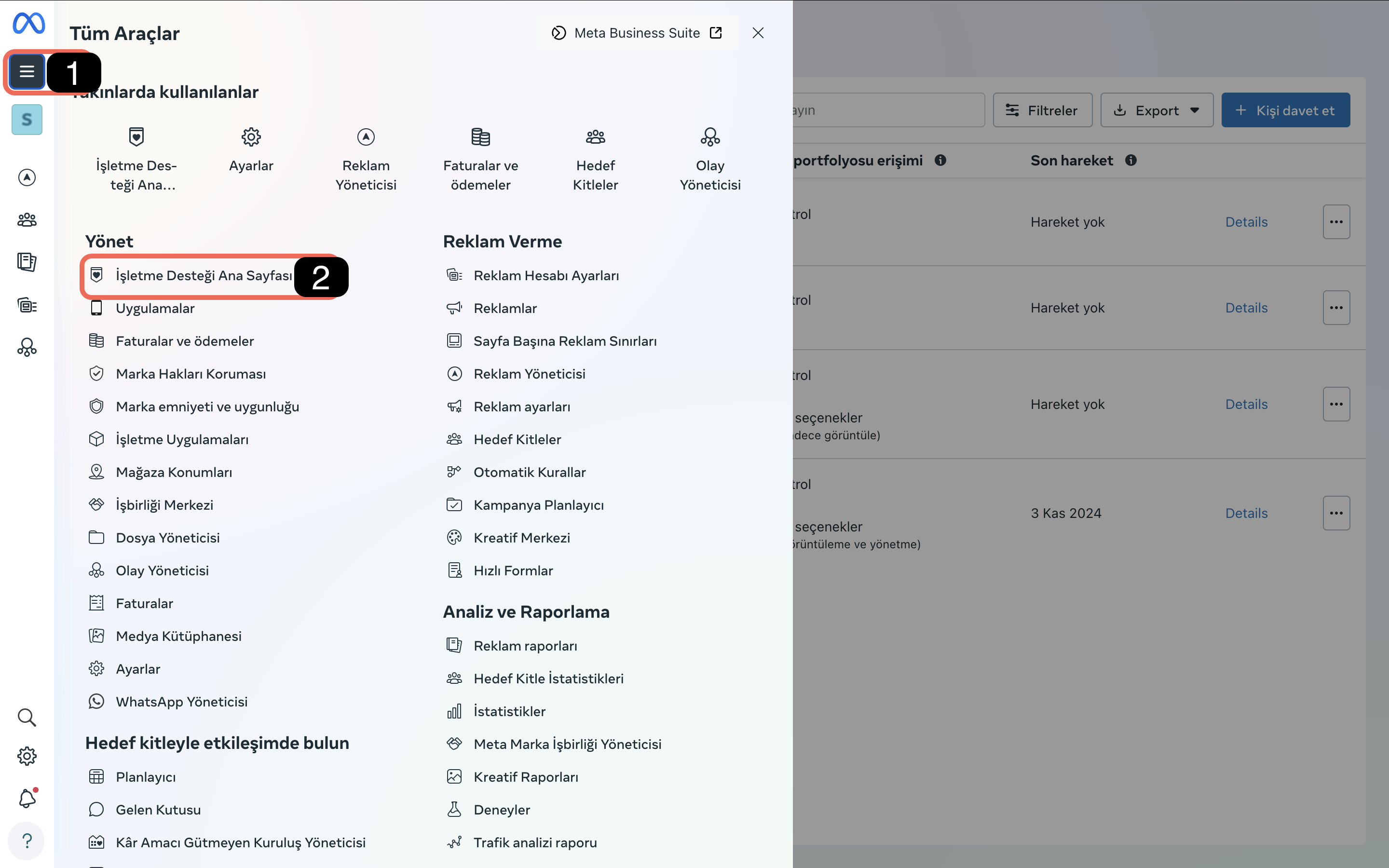Open notifications bell icon
Screen dimensions: 1389x868
(27, 799)
